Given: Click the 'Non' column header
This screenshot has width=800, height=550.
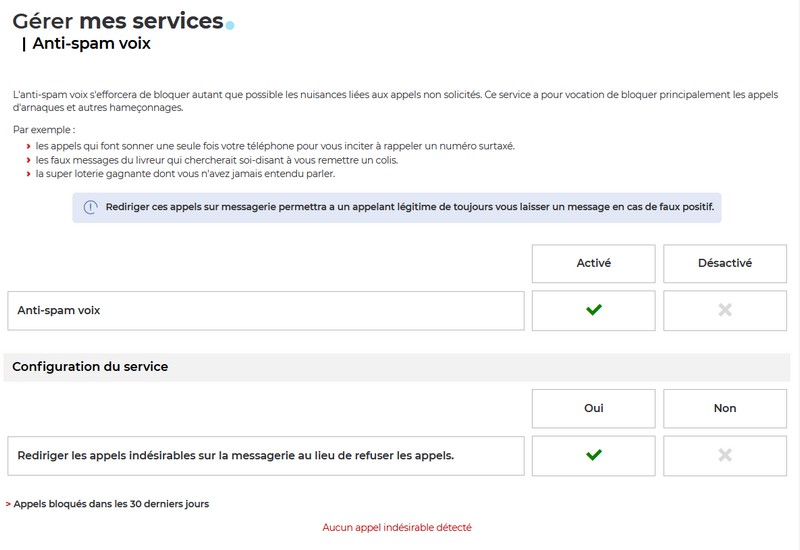Looking at the screenshot, I should click(725, 408).
